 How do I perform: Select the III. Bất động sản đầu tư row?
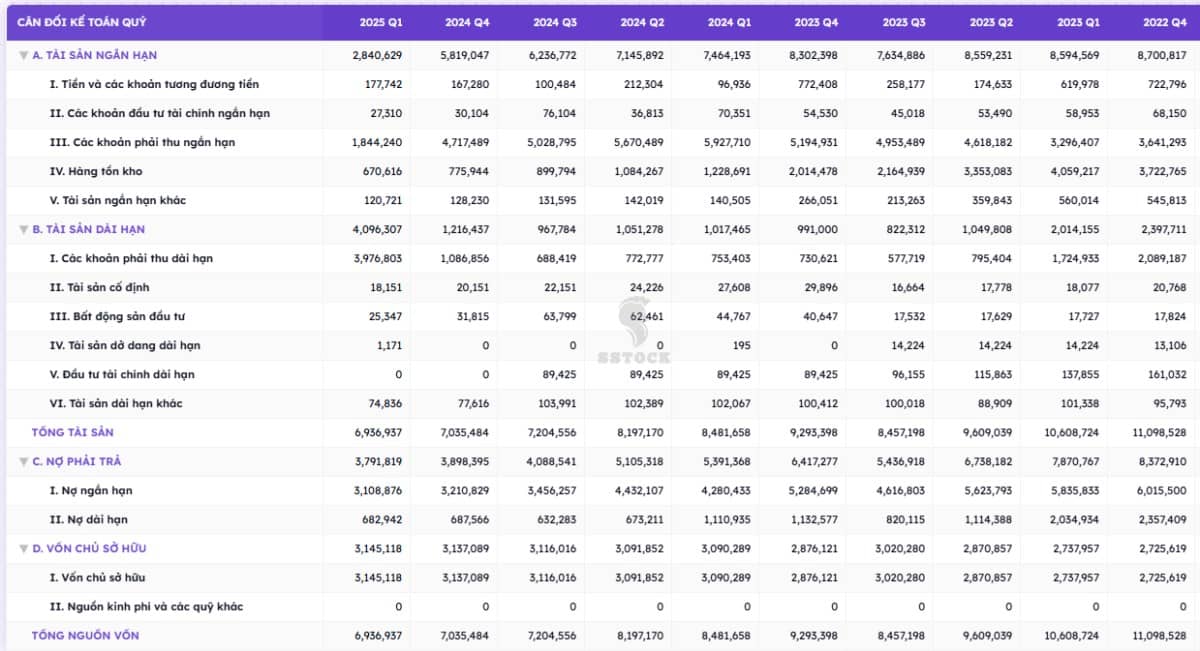117,317
